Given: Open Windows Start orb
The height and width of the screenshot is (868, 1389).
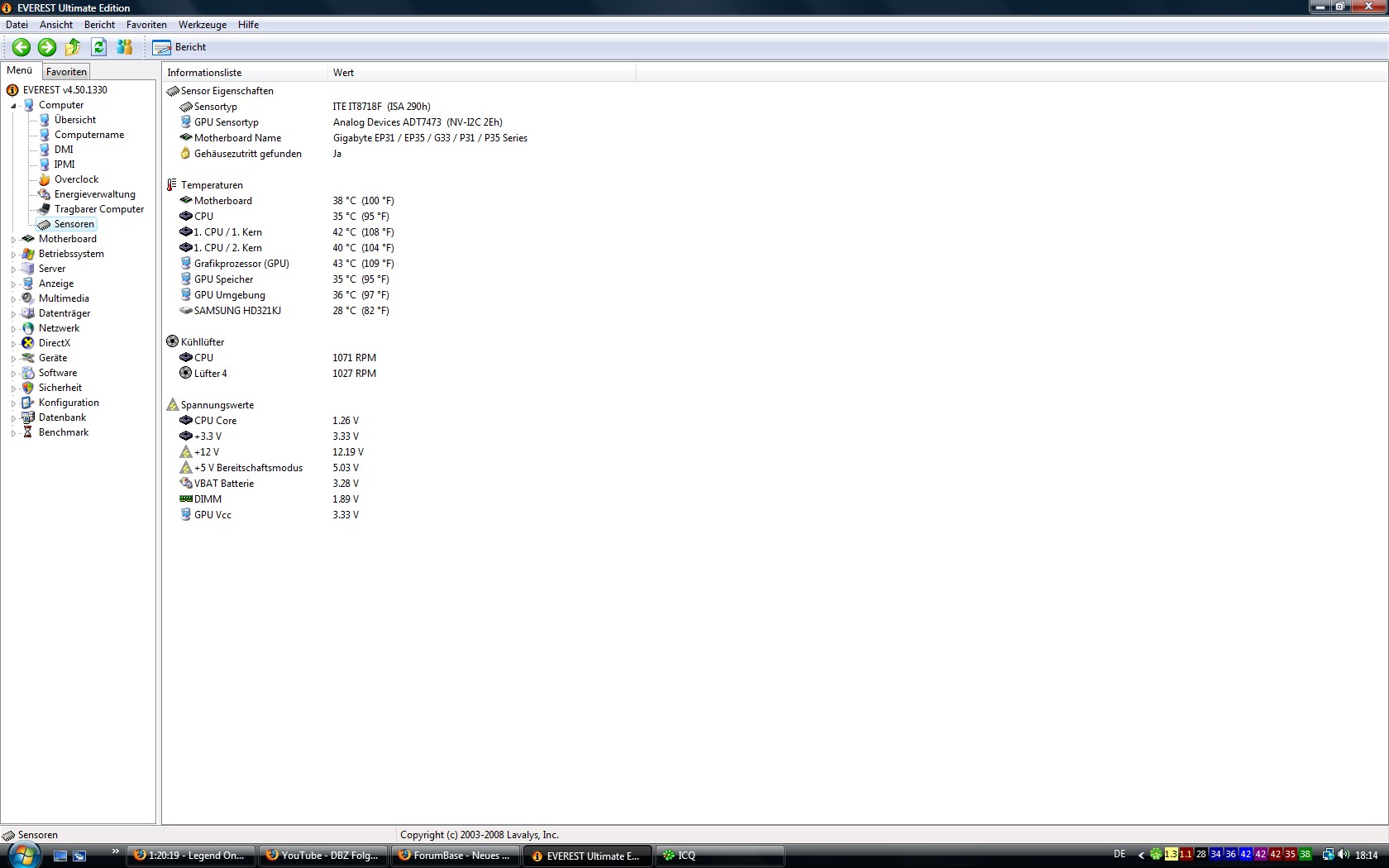Looking at the screenshot, I should 22,855.
